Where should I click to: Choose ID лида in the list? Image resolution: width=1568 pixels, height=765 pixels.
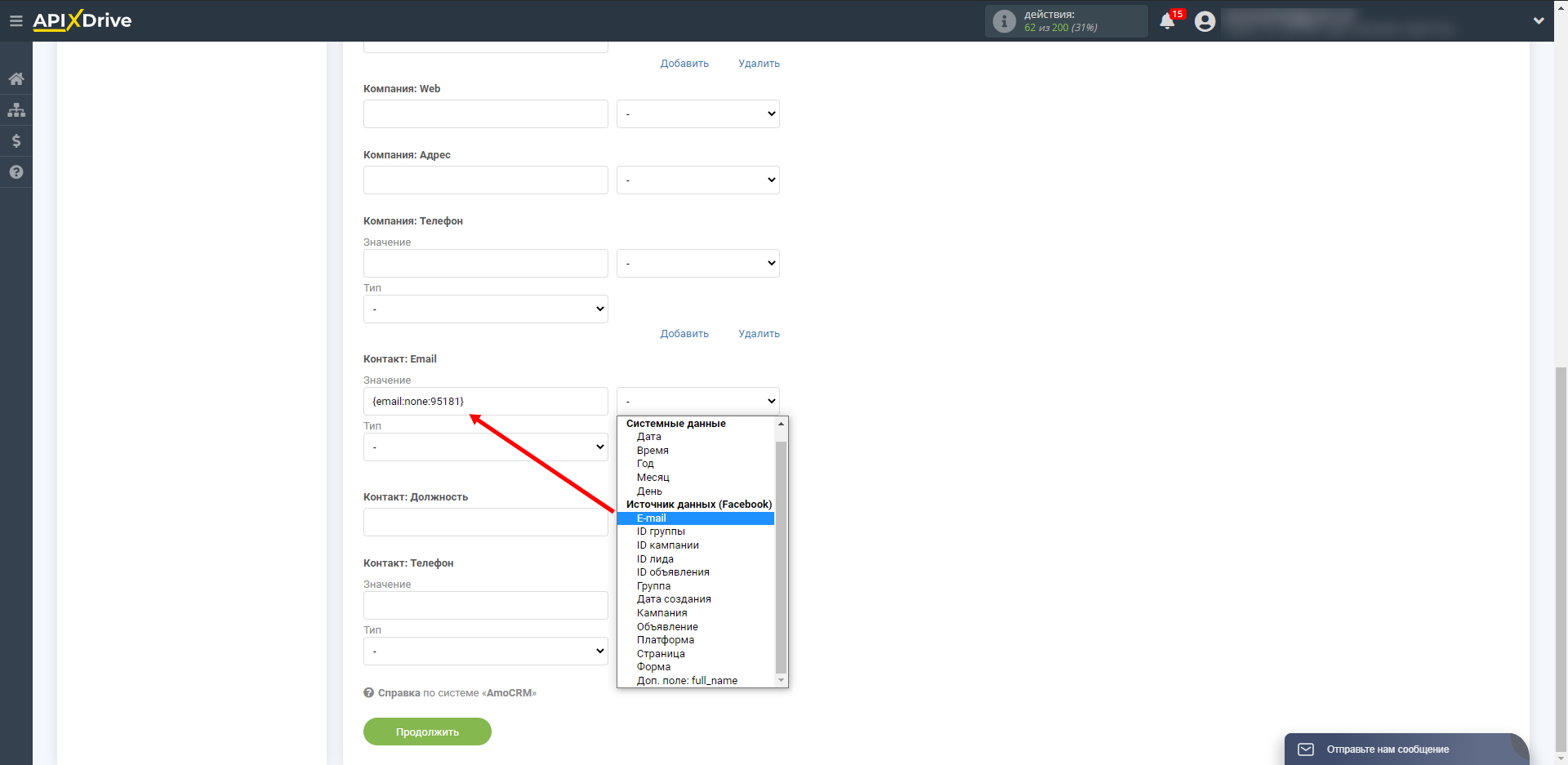point(695,559)
